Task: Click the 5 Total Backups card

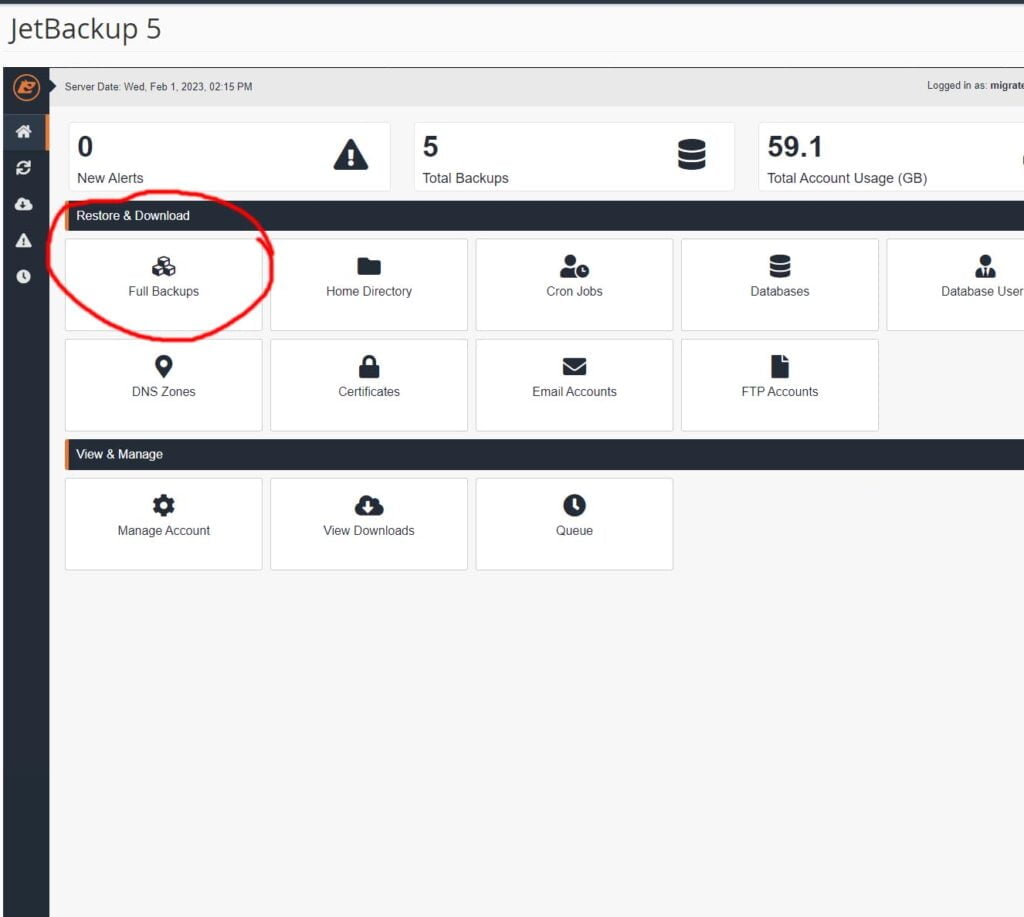Action: pos(574,157)
